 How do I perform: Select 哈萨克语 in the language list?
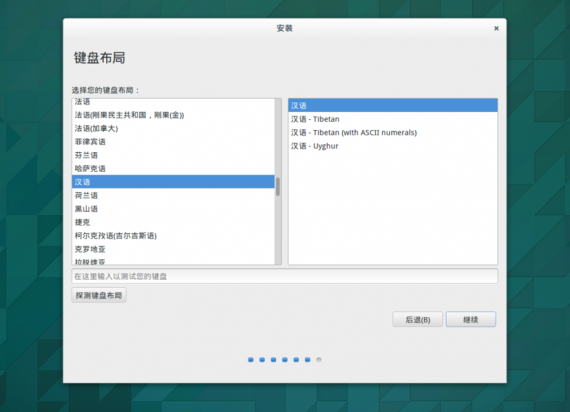(173, 169)
